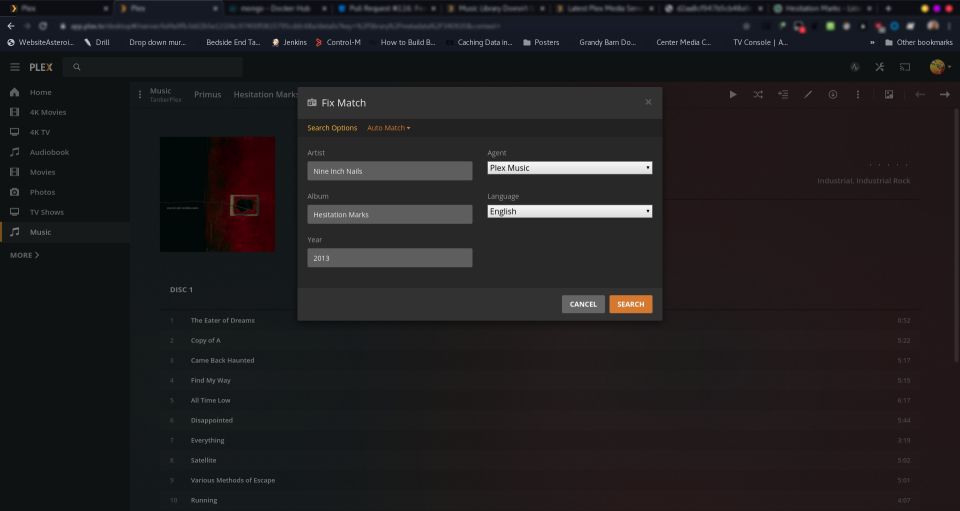The height and width of the screenshot is (511, 960).
Task: Open the Posters bookmark folder
Action: 541,42
